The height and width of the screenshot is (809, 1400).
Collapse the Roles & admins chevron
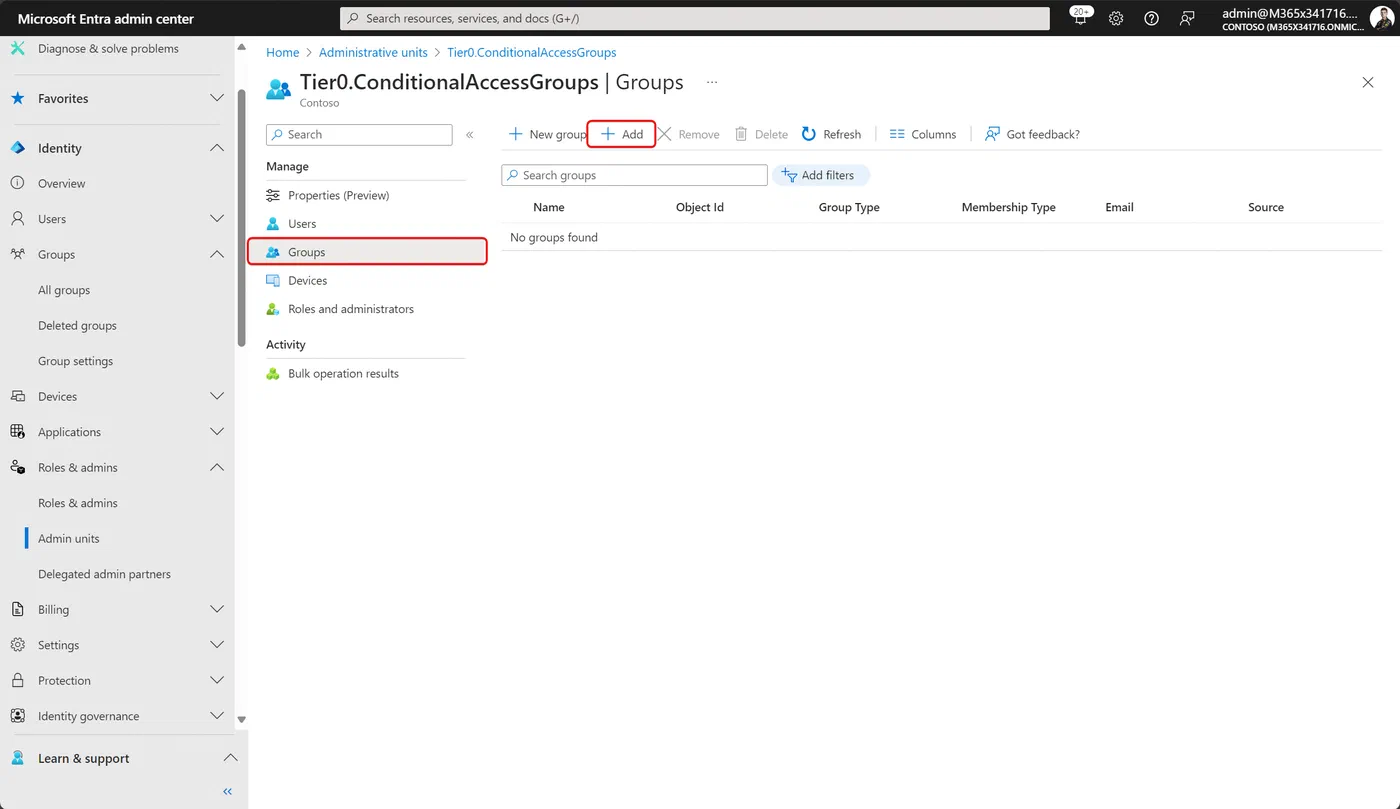click(217, 467)
